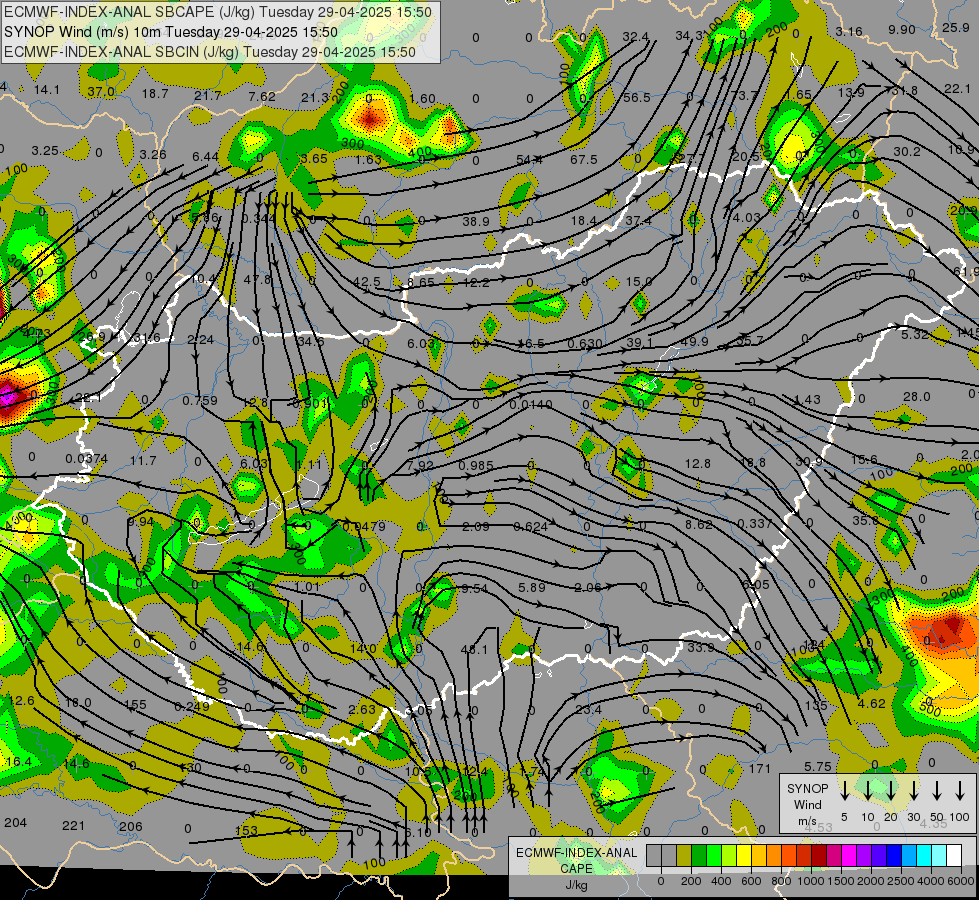Click the 8.62 value on the map
979x900 pixels.
click(698, 525)
